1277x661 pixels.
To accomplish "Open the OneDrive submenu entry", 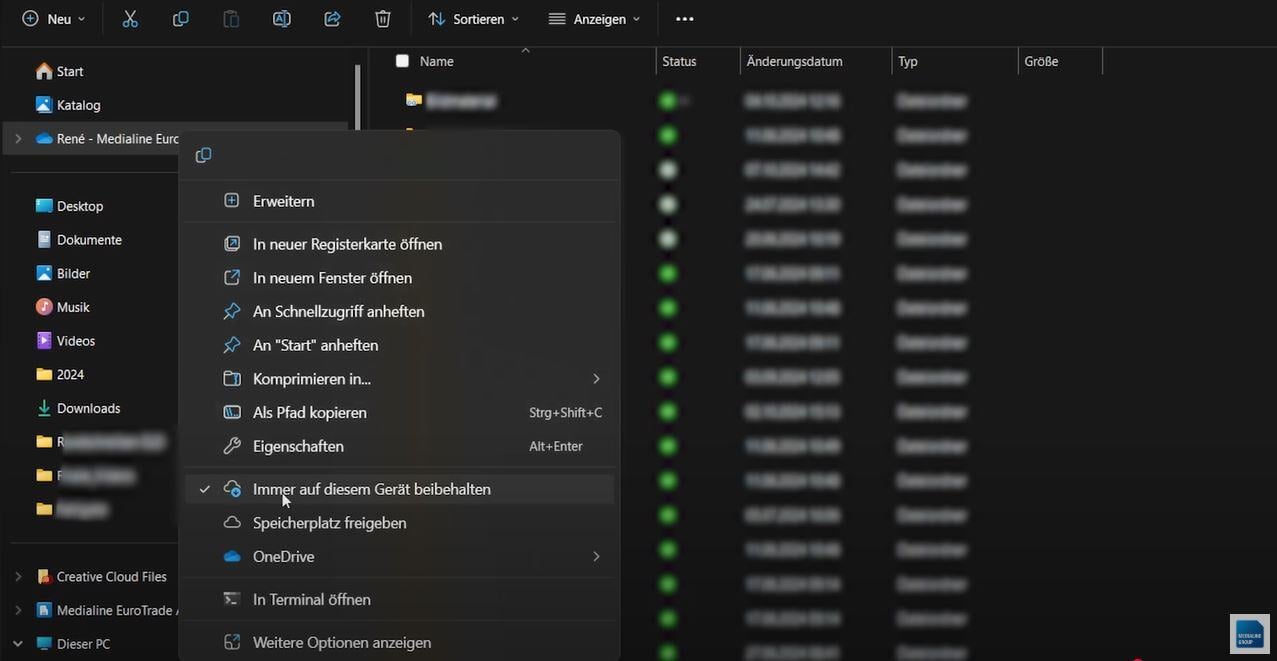I will pyautogui.click(x=400, y=556).
